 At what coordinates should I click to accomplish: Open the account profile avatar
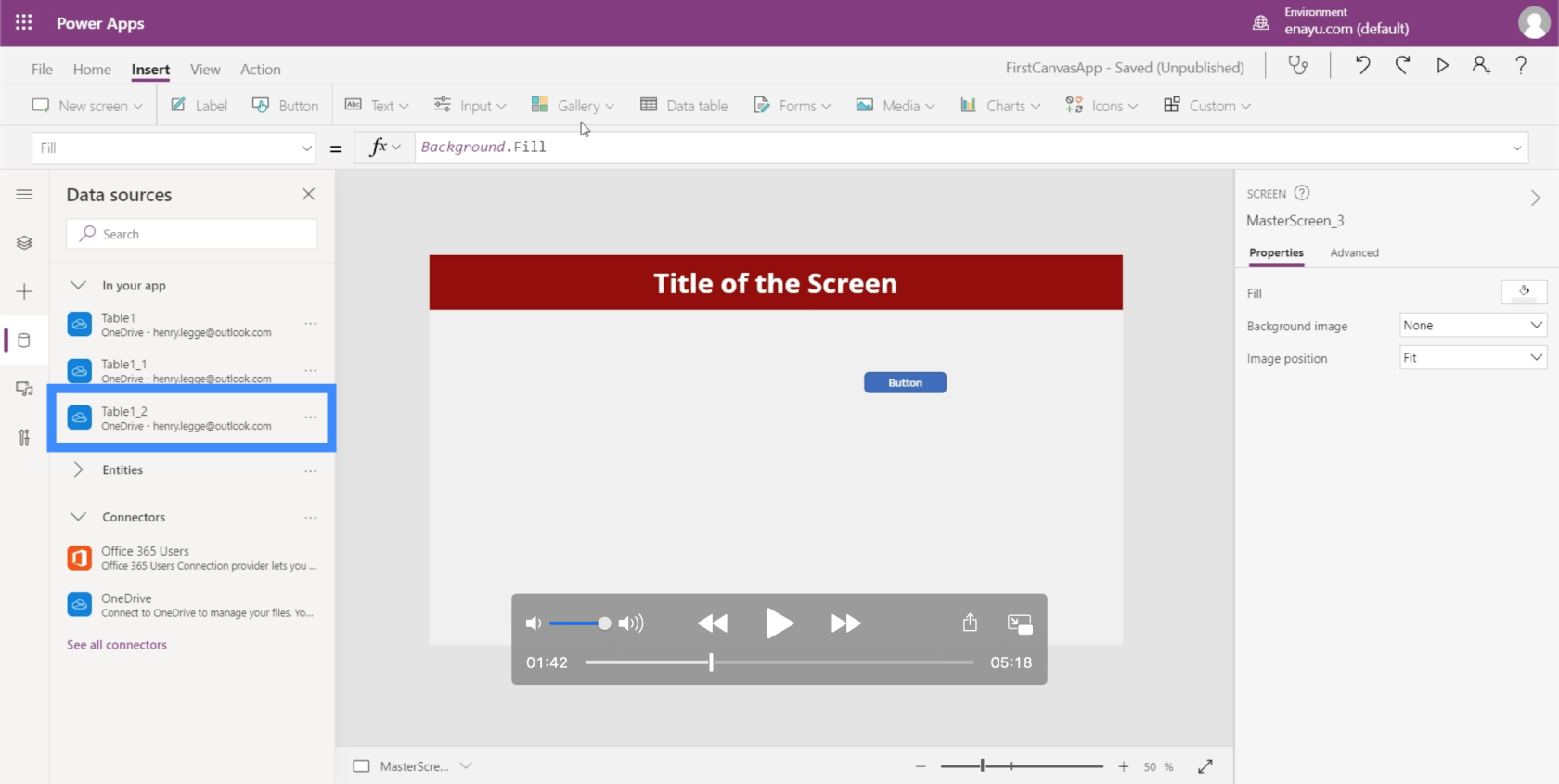[x=1533, y=23]
